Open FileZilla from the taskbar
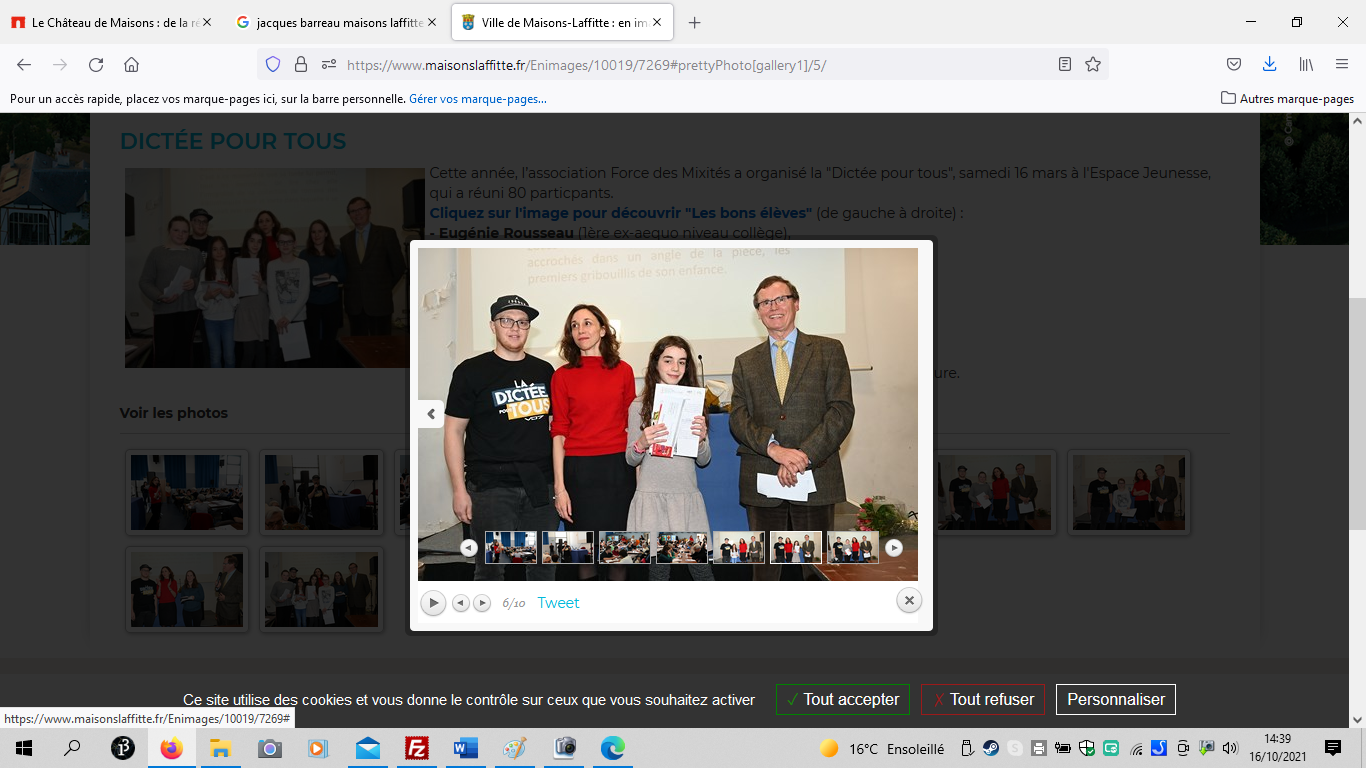This screenshot has width=1366, height=768. click(417, 748)
